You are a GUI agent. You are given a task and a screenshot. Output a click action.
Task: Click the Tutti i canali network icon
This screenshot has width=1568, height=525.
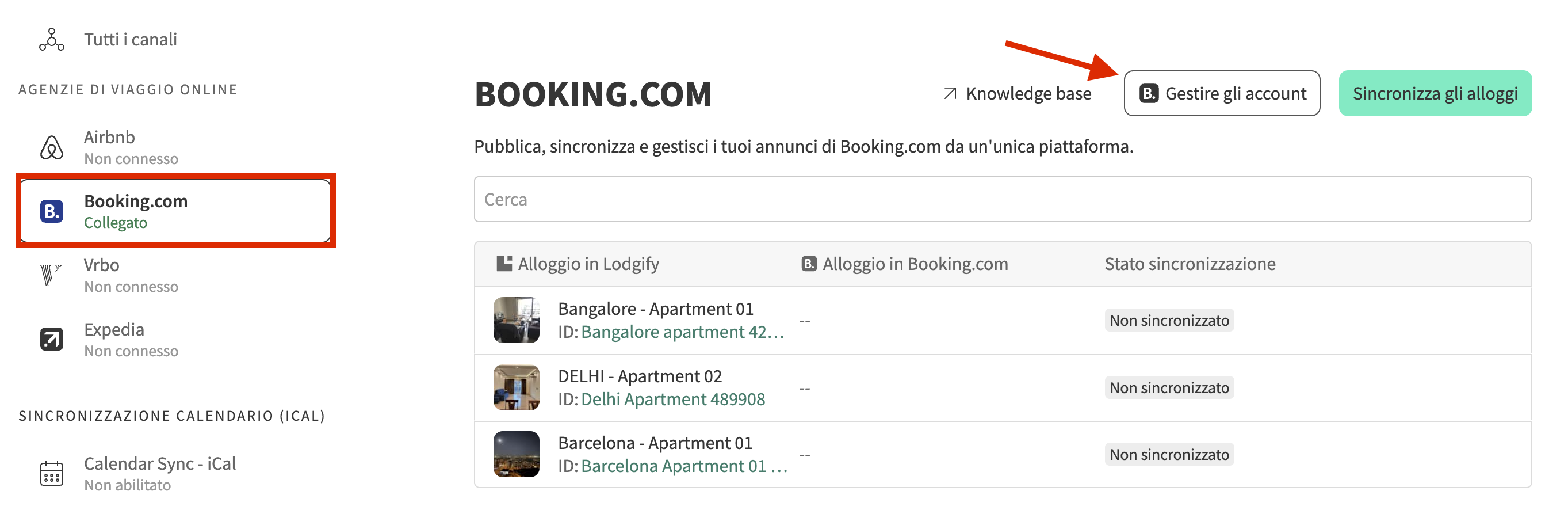52,40
